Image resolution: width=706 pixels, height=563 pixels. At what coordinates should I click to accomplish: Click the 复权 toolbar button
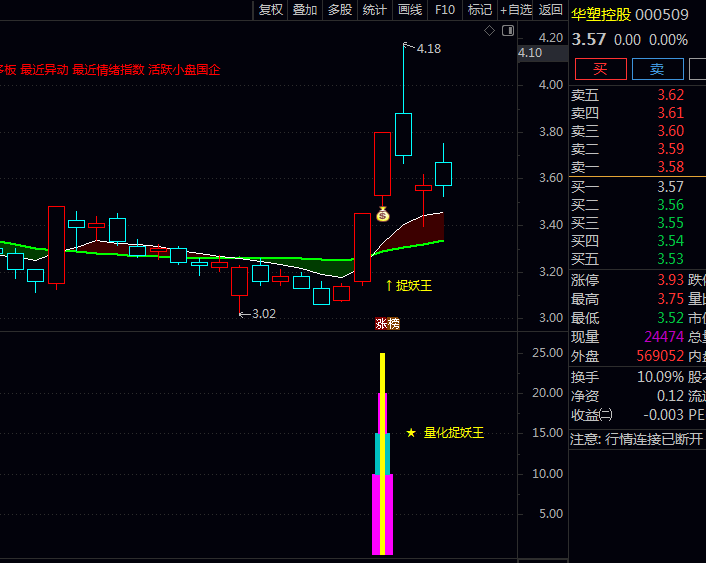coord(271,10)
